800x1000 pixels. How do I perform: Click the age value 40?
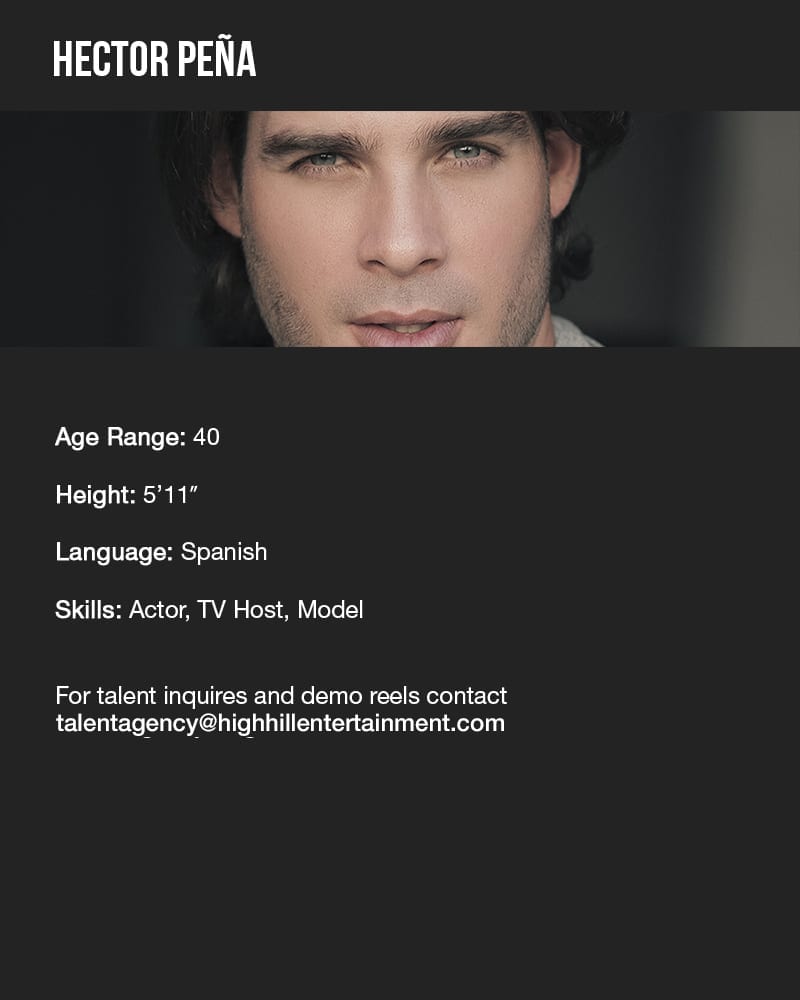pyautogui.click(x=206, y=438)
